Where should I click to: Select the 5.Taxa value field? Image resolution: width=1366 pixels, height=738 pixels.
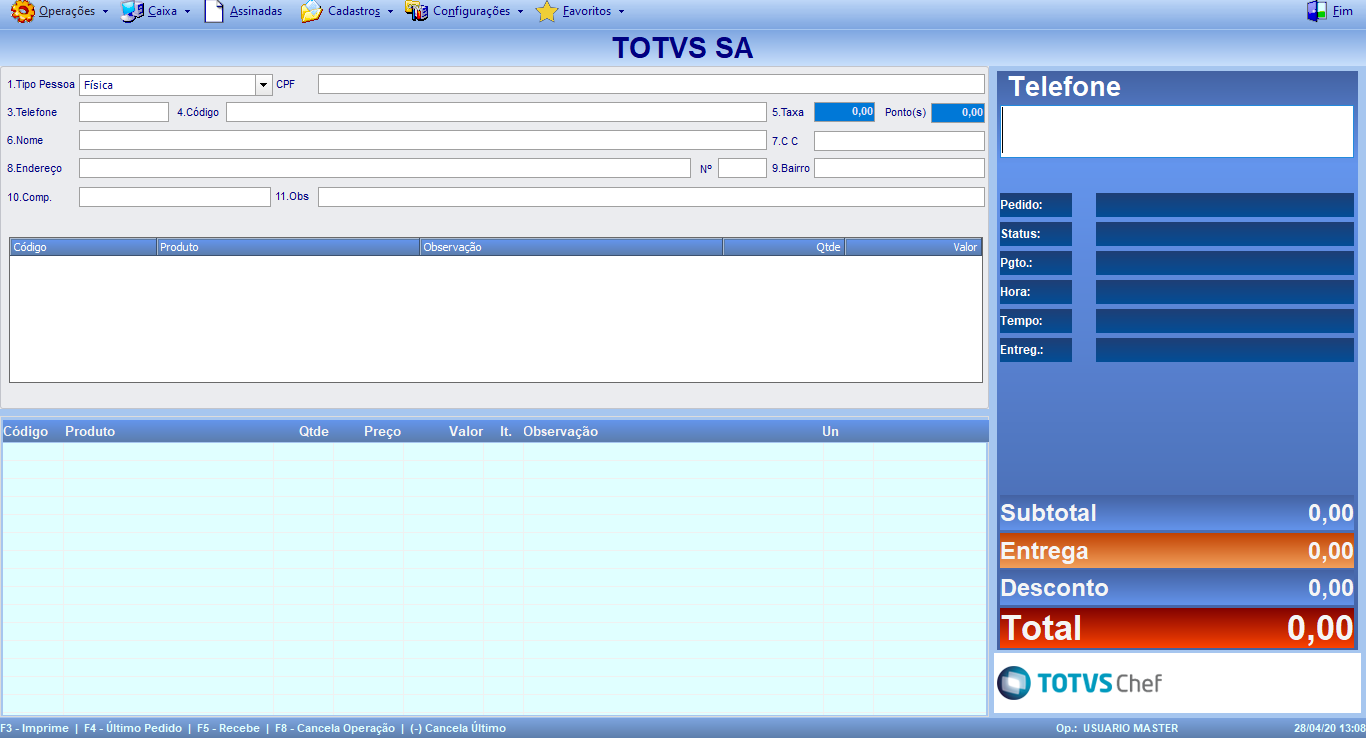844,112
